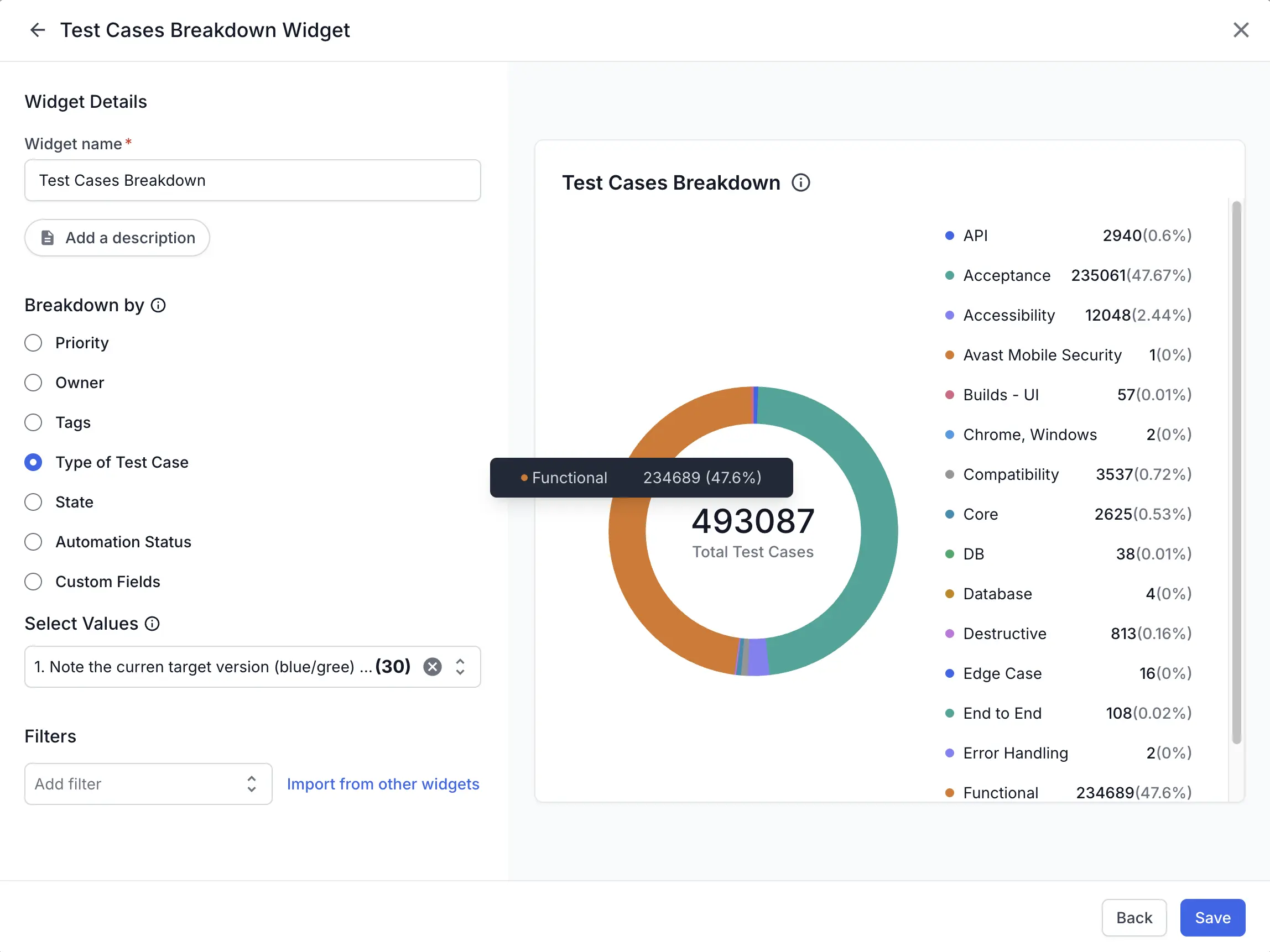Click the Error Handling legend entry
The width and height of the screenshot is (1270, 952).
[x=1068, y=753]
